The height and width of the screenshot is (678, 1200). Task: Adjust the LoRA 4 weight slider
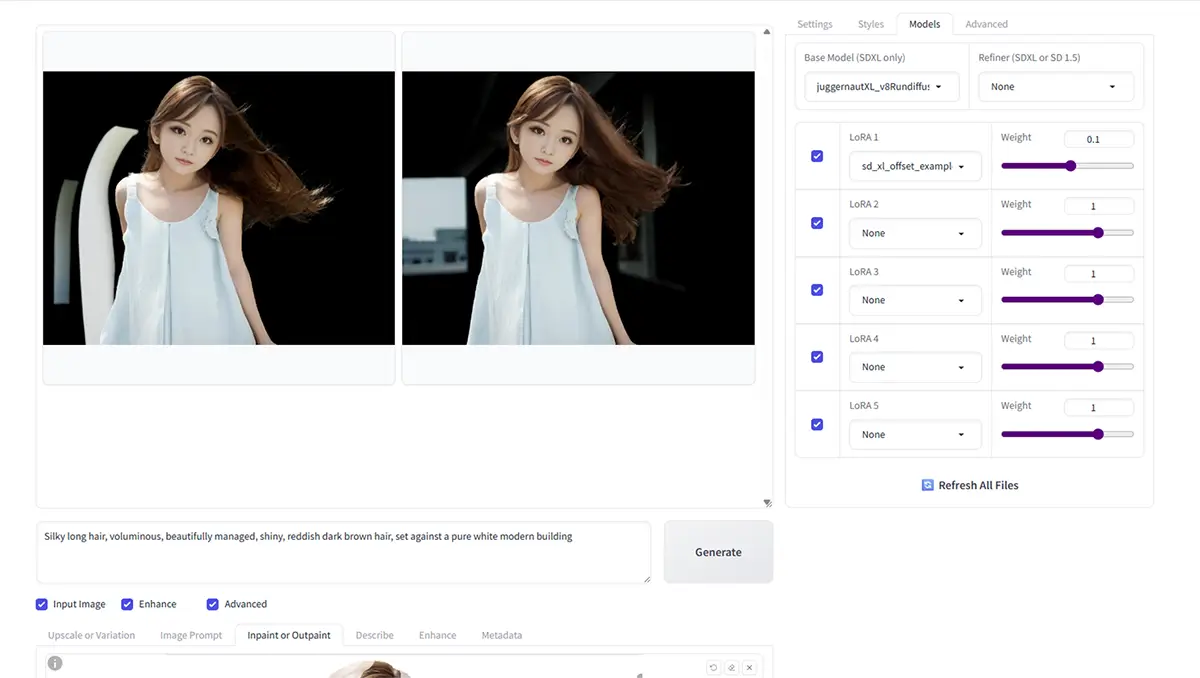[x=1067, y=367]
